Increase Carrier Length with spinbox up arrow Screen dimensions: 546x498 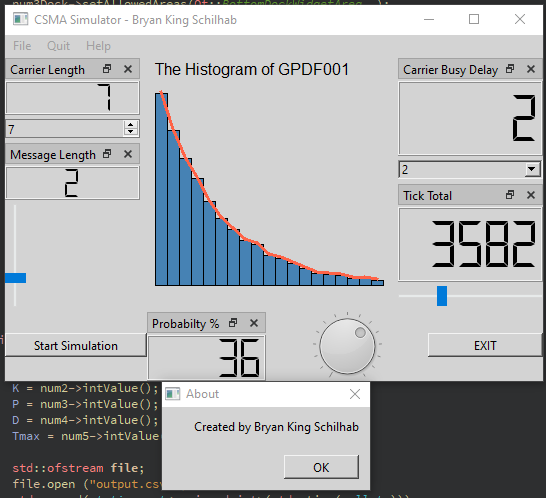[131, 125]
